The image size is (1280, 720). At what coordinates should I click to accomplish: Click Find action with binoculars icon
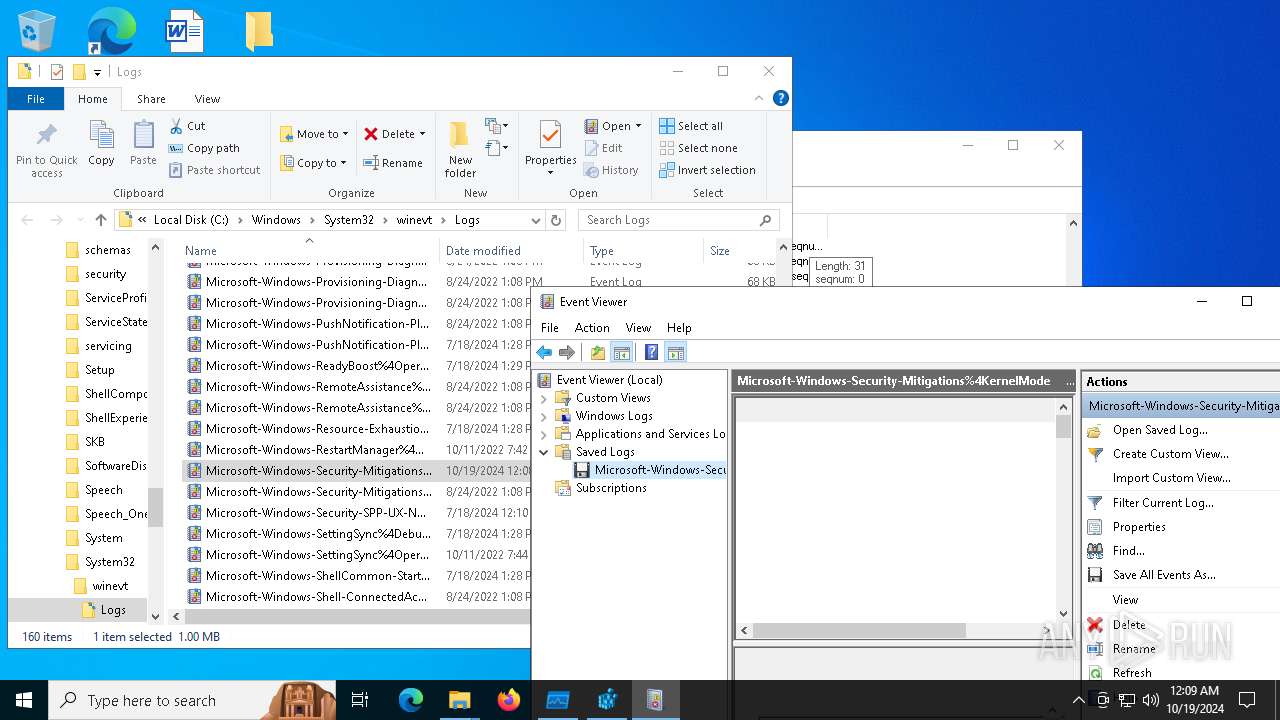click(1128, 551)
